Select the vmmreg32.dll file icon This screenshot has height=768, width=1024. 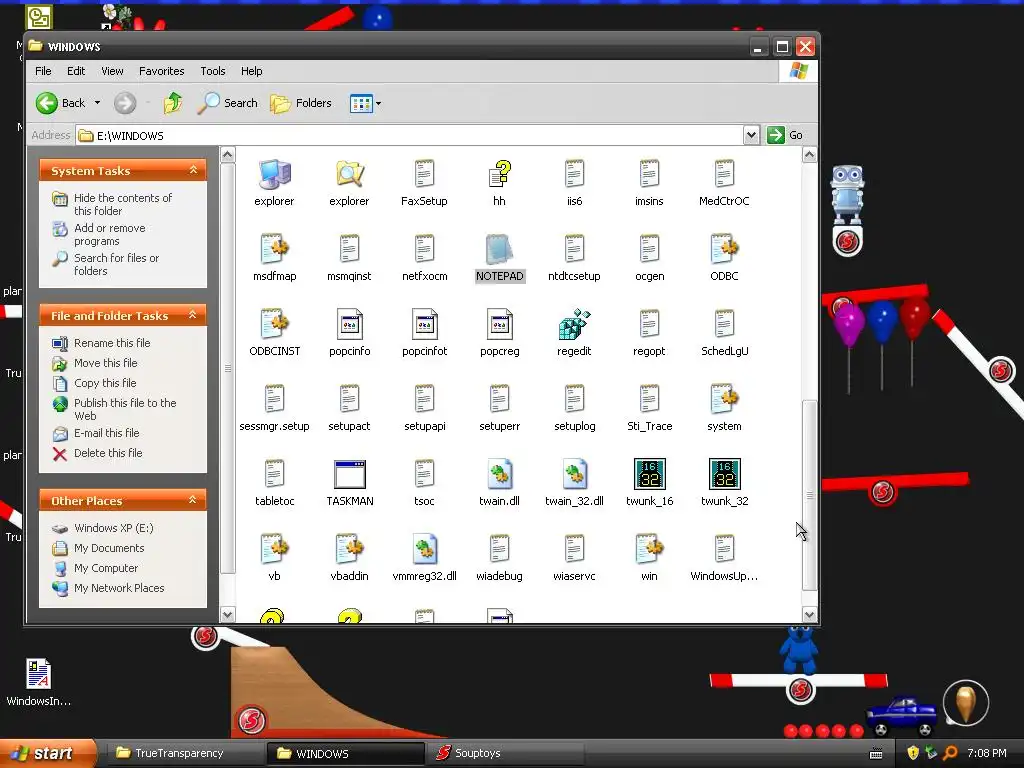click(x=424, y=549)
